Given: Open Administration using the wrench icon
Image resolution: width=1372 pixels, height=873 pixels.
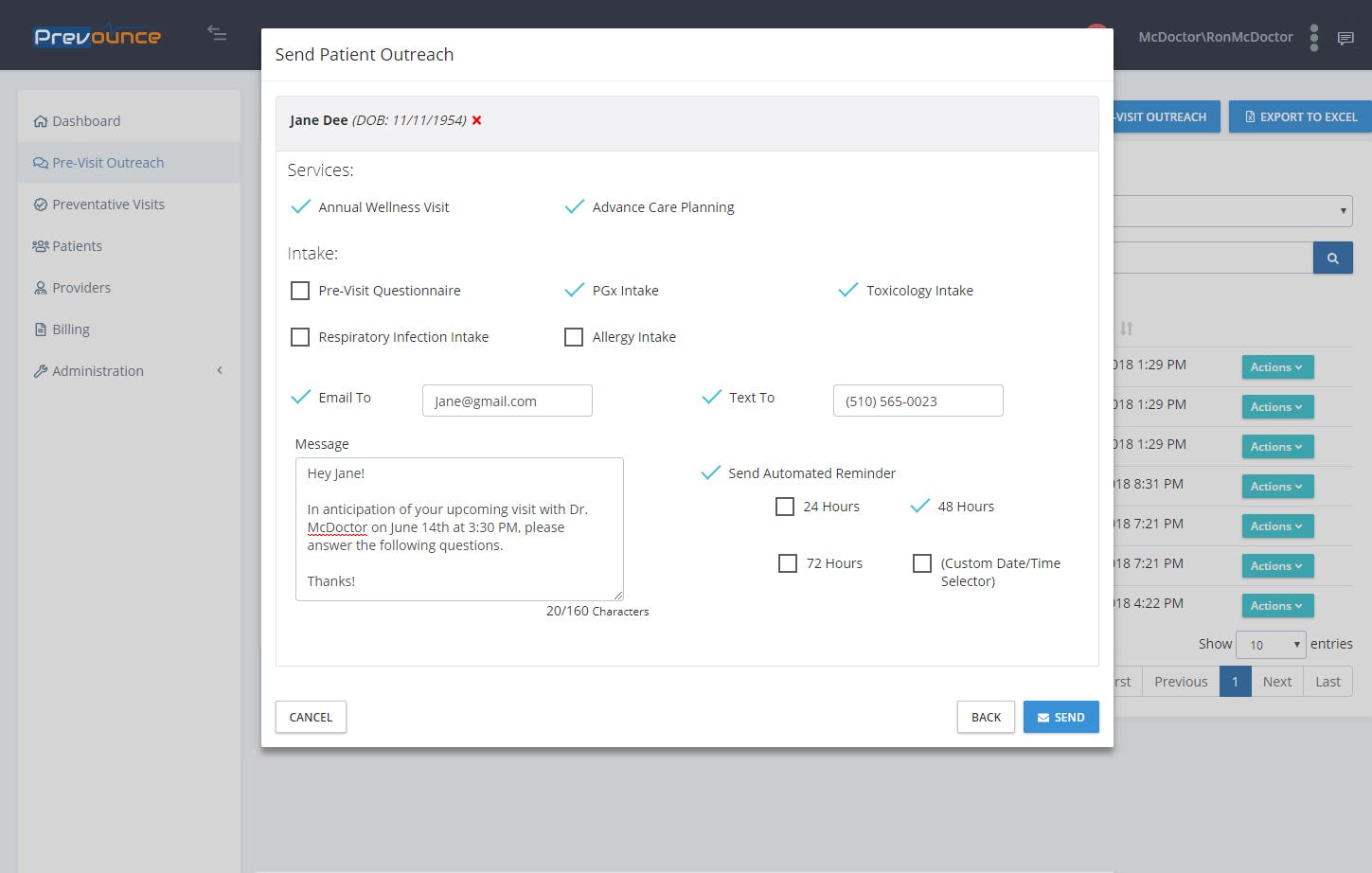Looking at the screenshot, I should (41, 370).
